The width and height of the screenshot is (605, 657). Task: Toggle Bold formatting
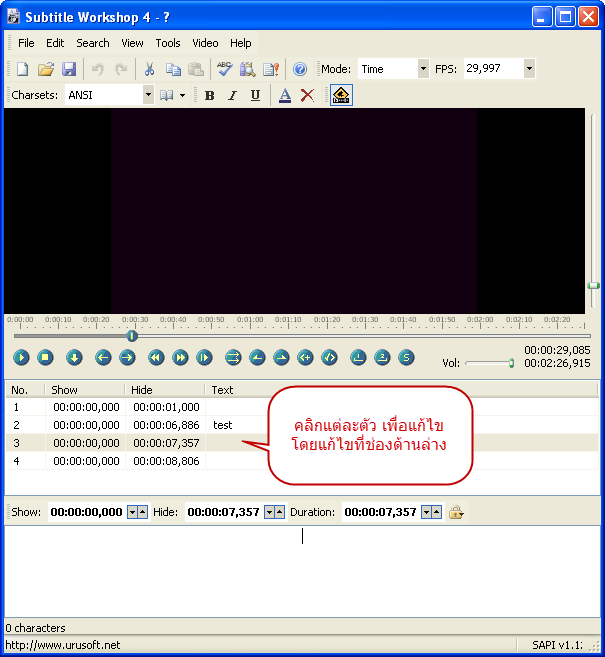click(209, 96)
